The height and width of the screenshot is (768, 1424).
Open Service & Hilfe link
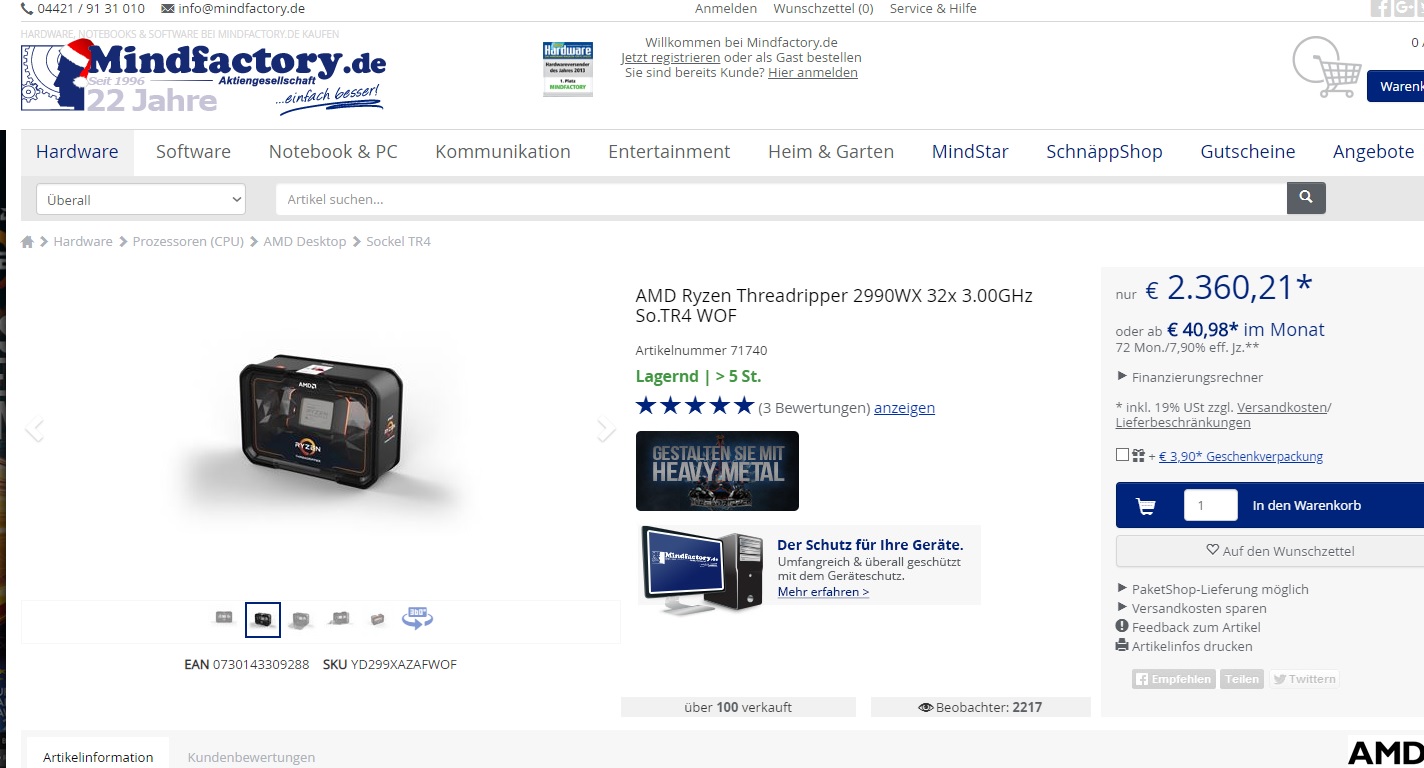[933, 8]
